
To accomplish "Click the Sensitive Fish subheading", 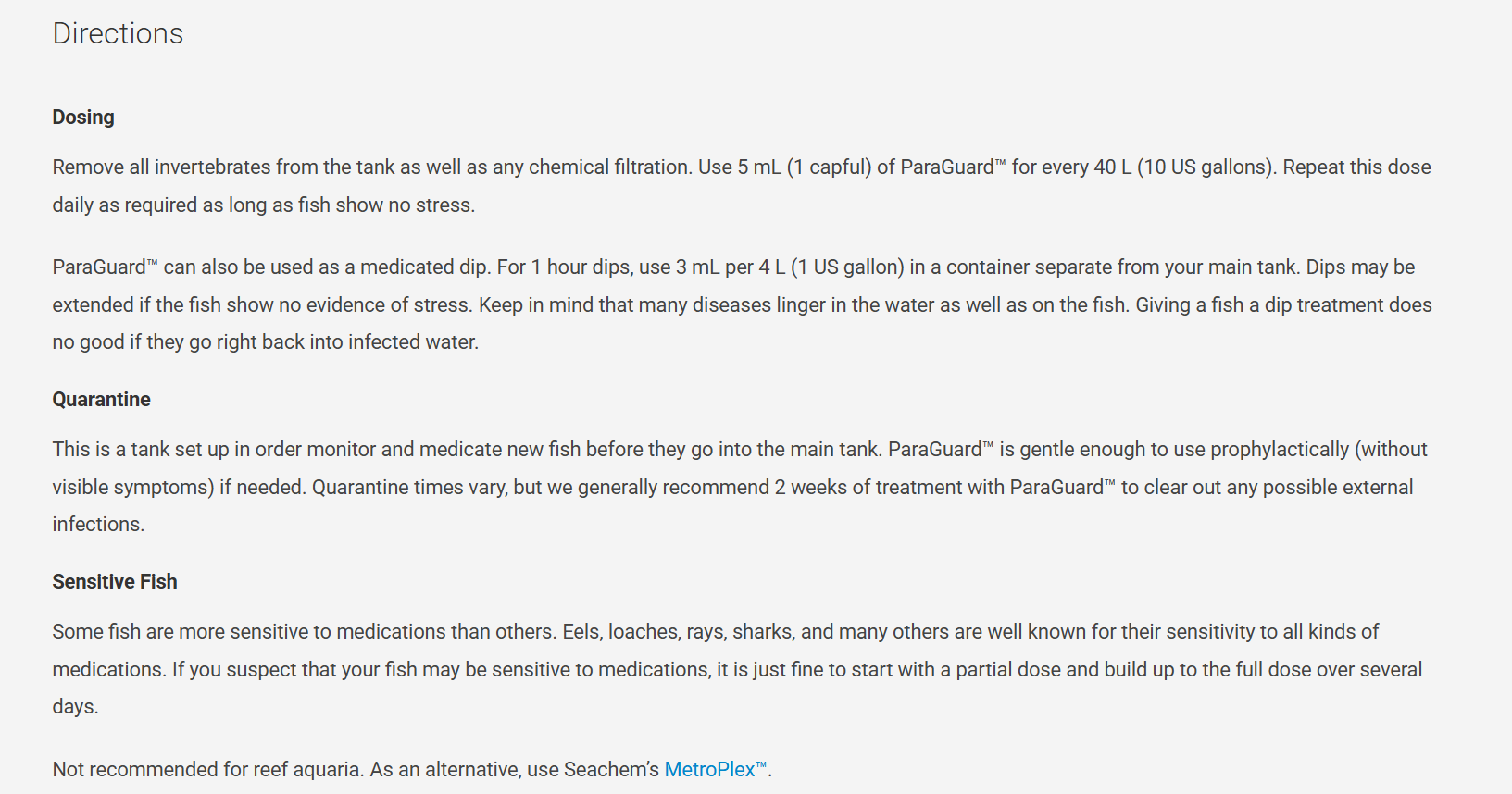I will 115,582.
